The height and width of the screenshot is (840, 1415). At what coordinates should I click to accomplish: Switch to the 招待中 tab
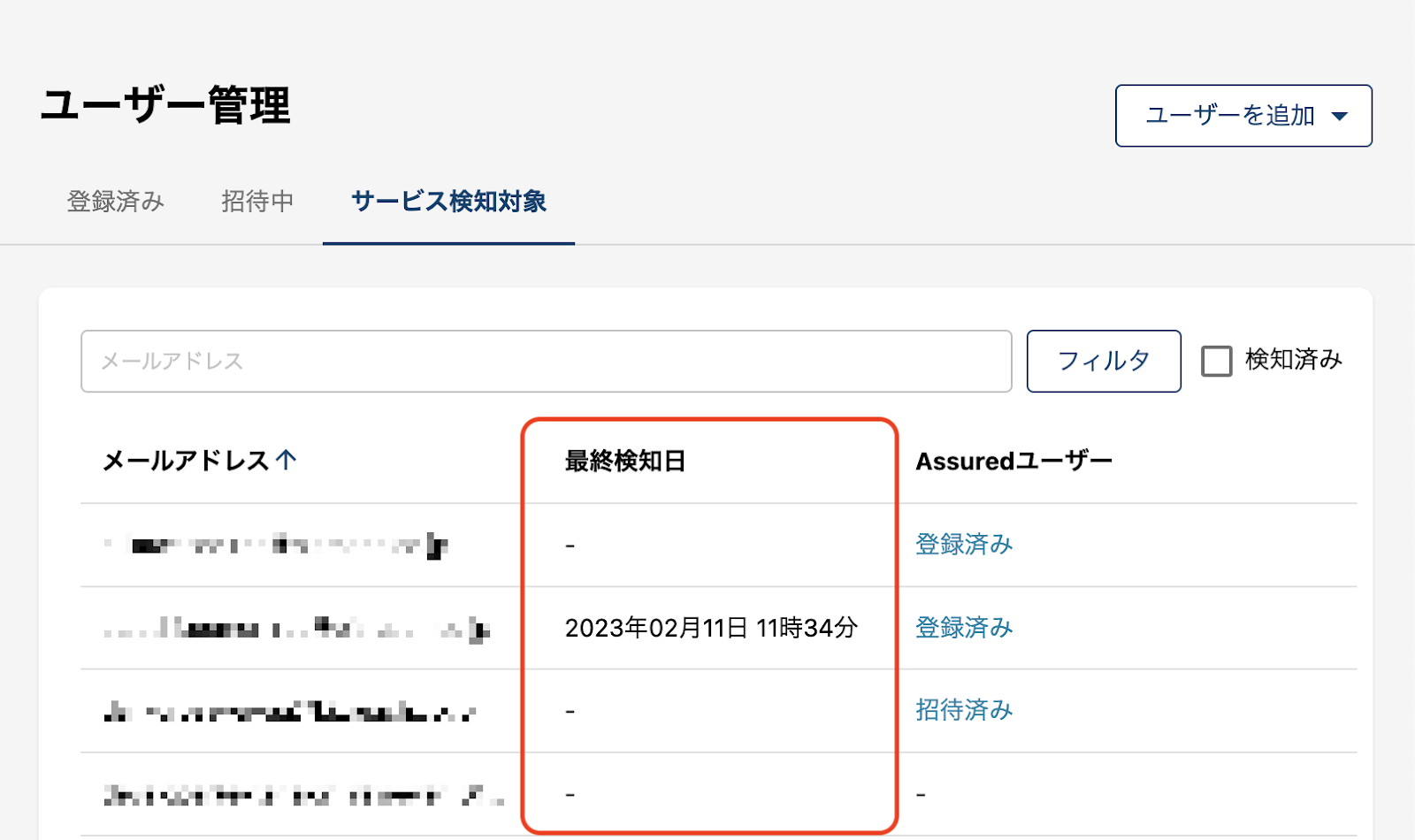coord(257,202)
